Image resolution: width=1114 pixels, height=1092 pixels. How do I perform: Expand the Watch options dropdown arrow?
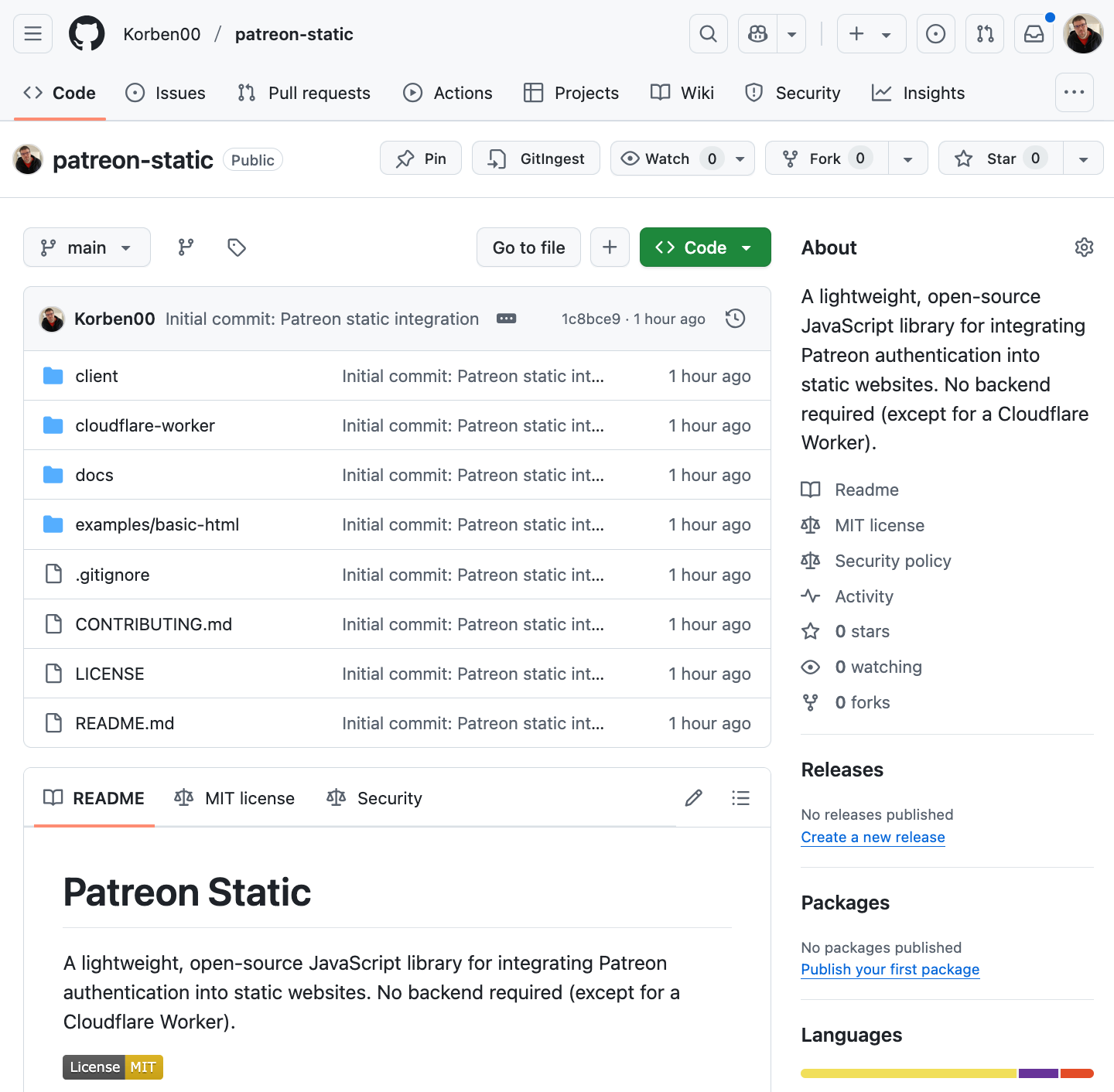coord(740,159)
